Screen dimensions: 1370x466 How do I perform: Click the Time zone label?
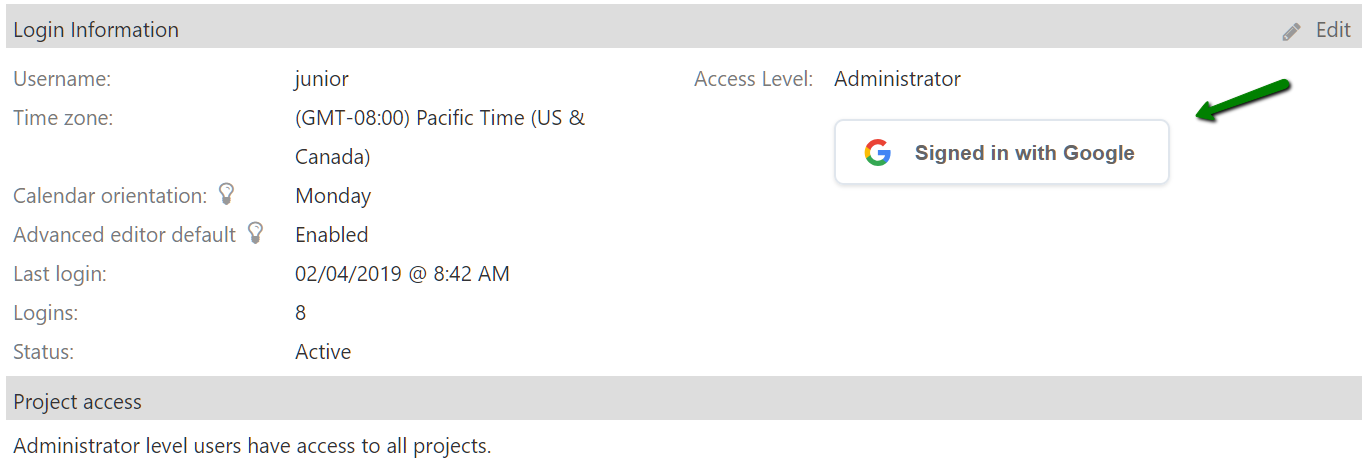[x=63, y=118]
